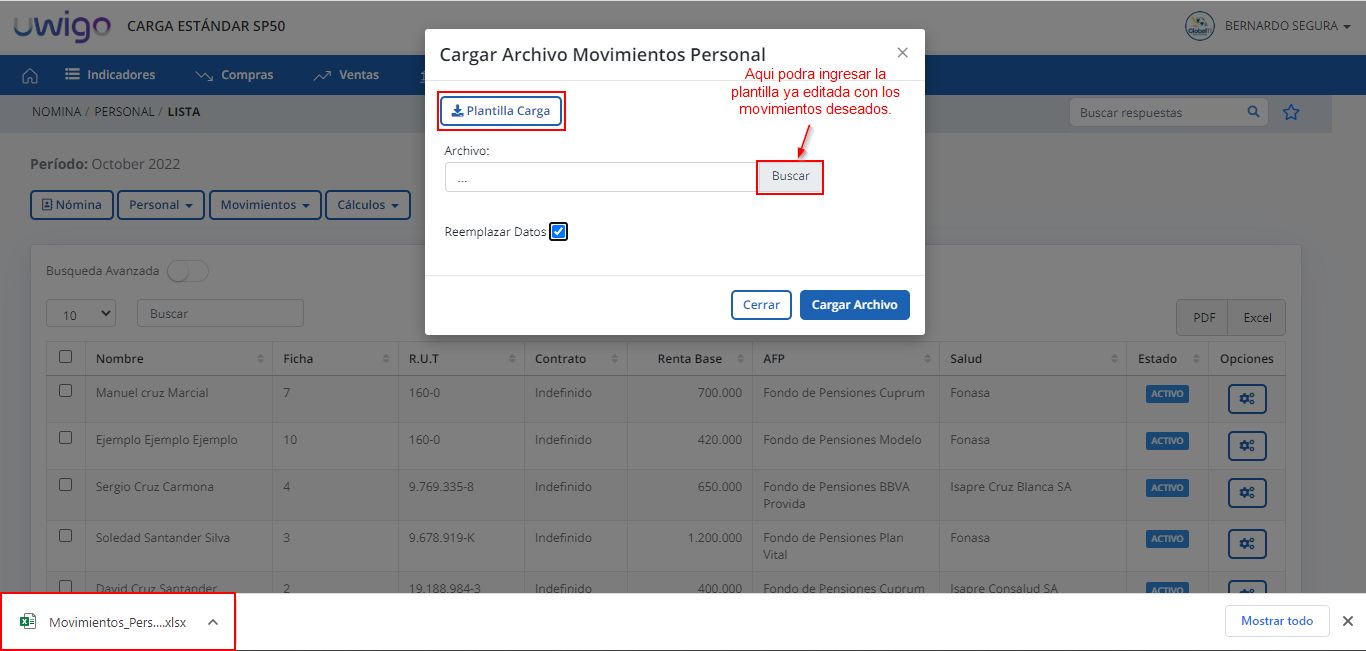Screen dimensions: 1366x651
Task: Expand the downloaded xlsx file chevron menu
Action: (x=213, y=622)
